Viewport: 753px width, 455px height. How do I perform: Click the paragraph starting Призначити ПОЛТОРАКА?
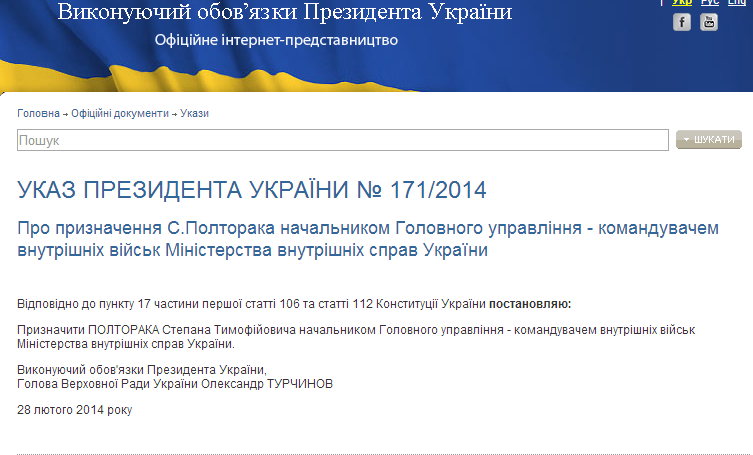(356, 337)
